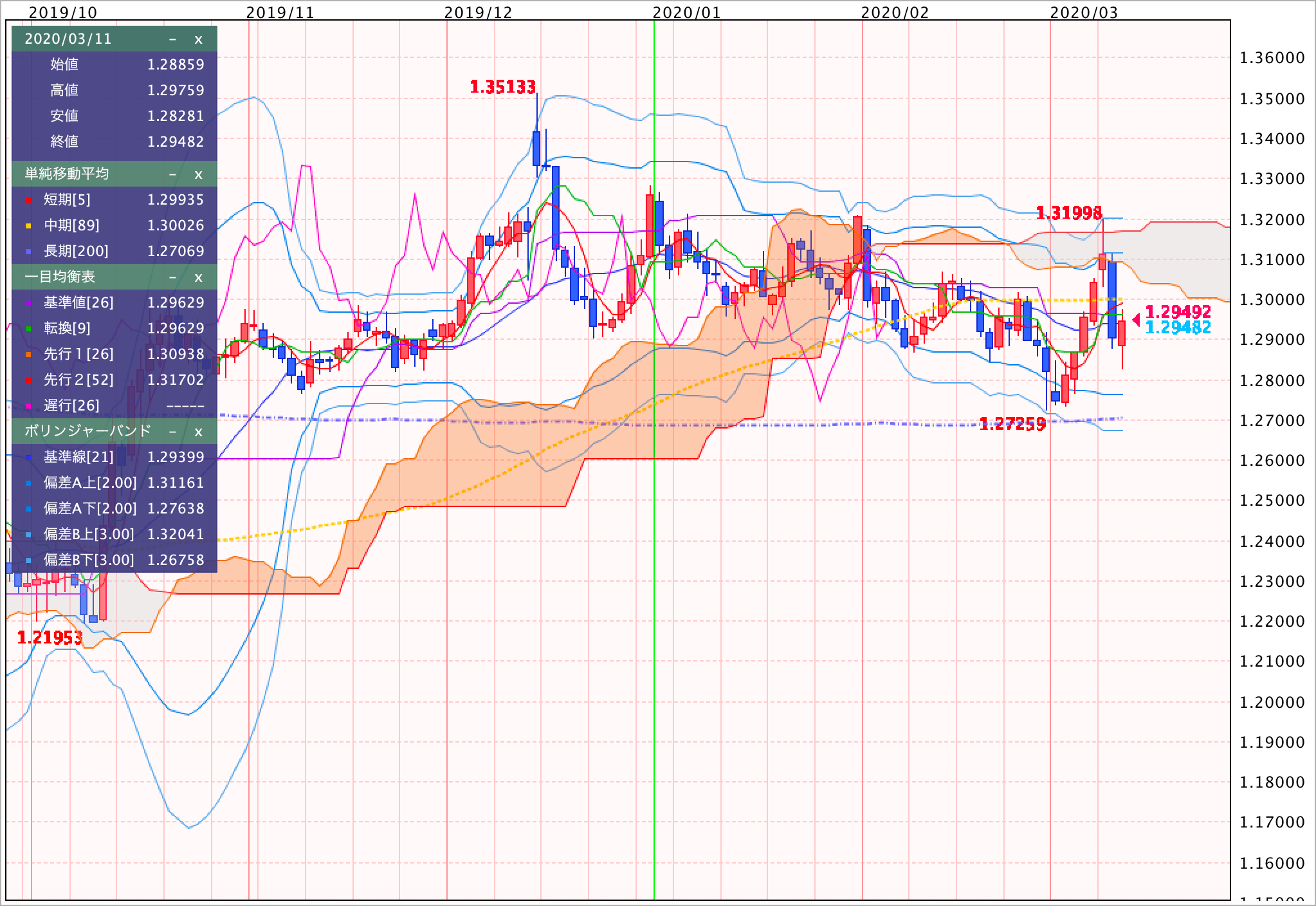Click the 偏差B下[3.00] color marker

(28, 562)
